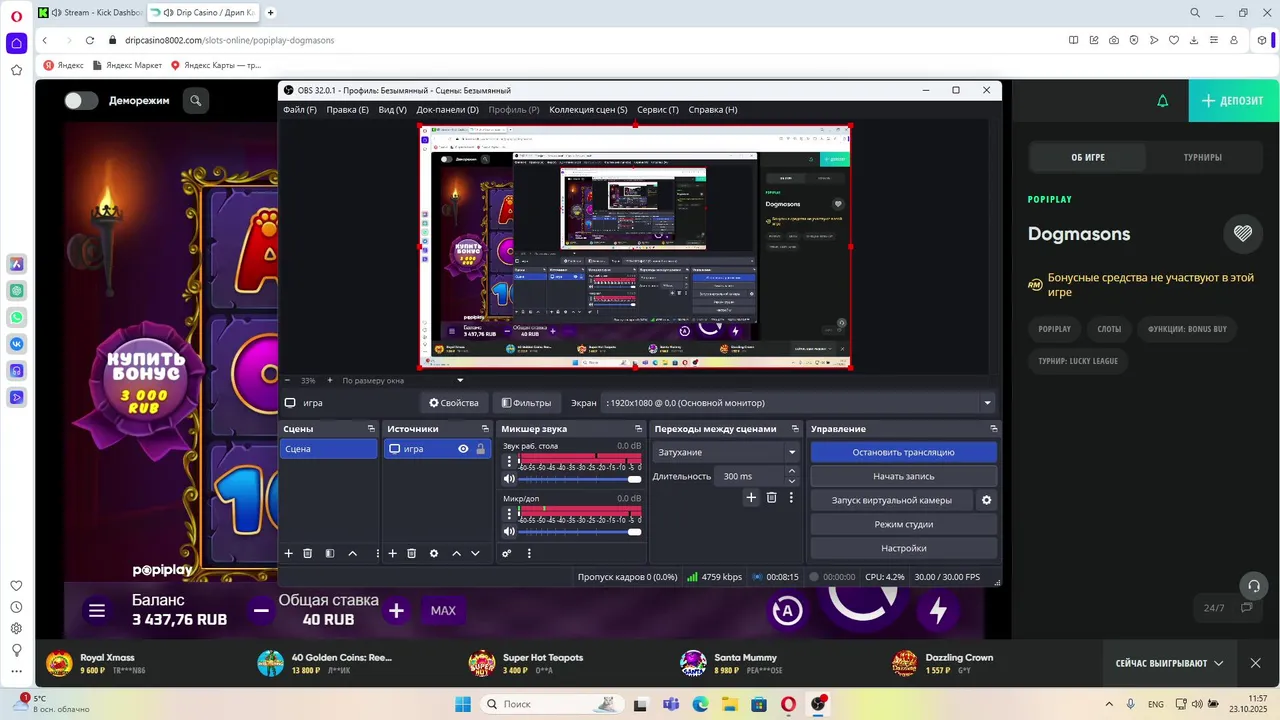Remove selected source with trash icon
The height and width of the screenshot is (720, 1280).
pos(411,553)
